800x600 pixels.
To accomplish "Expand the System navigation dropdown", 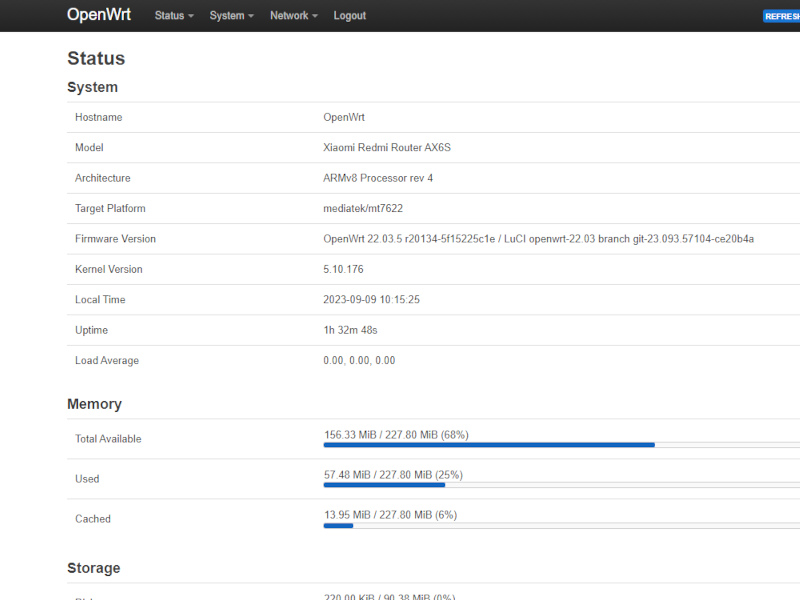I will [231, 16].
